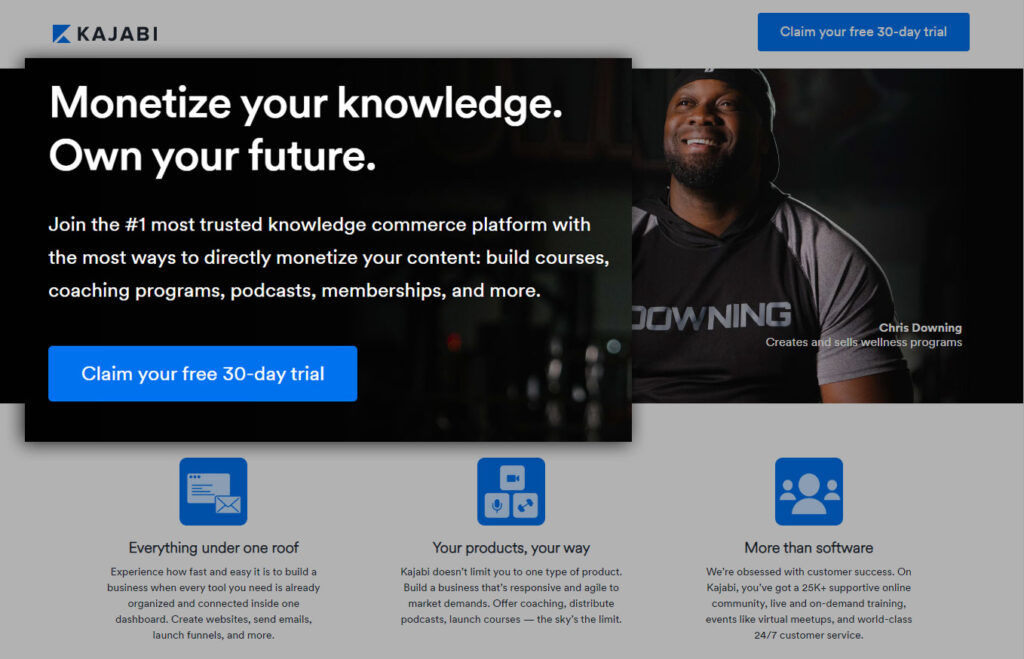This screenshot has width=1024, height=659.
Task: Click the website and email dashboard icon
Action: coord(214,491)
